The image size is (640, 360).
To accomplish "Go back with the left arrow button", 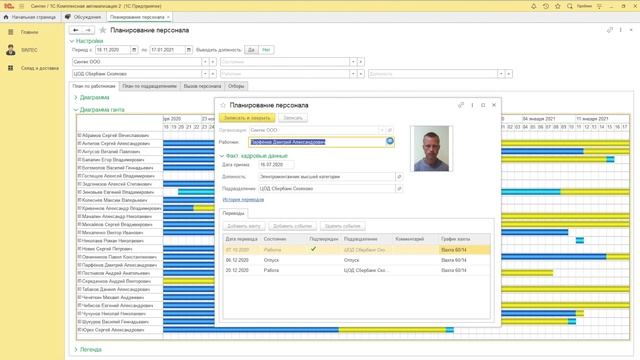I will [x=76, y=30].
